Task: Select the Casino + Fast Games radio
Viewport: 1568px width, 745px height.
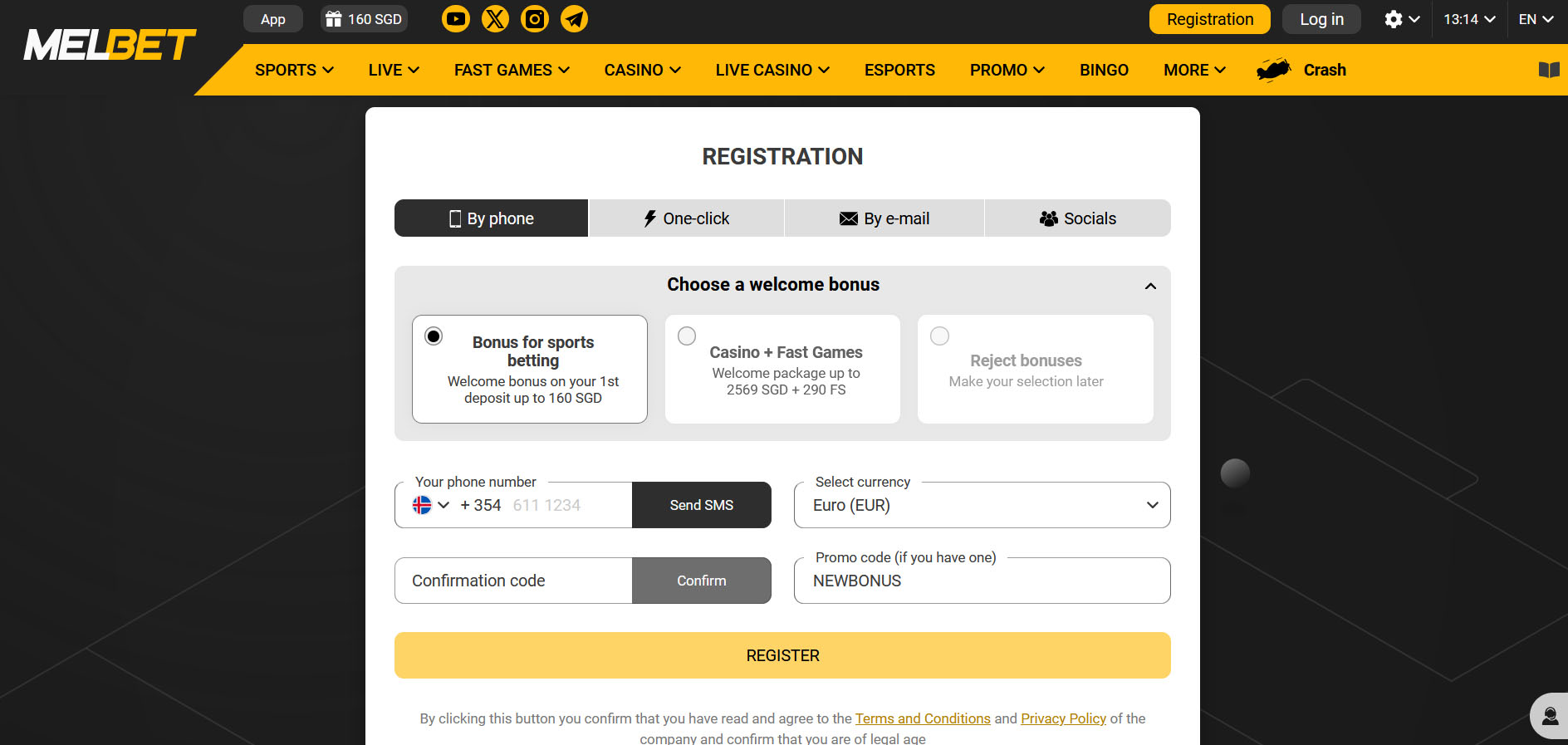Action: [x=687, y=336]
